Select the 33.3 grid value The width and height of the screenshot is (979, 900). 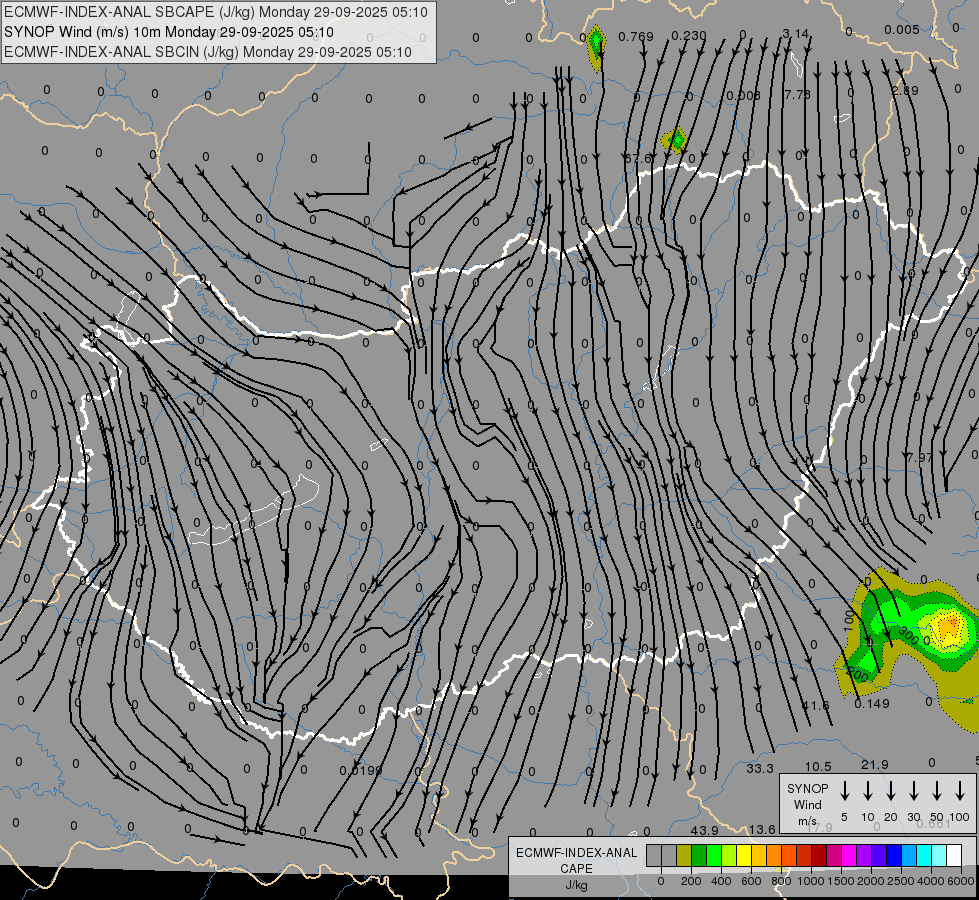point(760,769)
